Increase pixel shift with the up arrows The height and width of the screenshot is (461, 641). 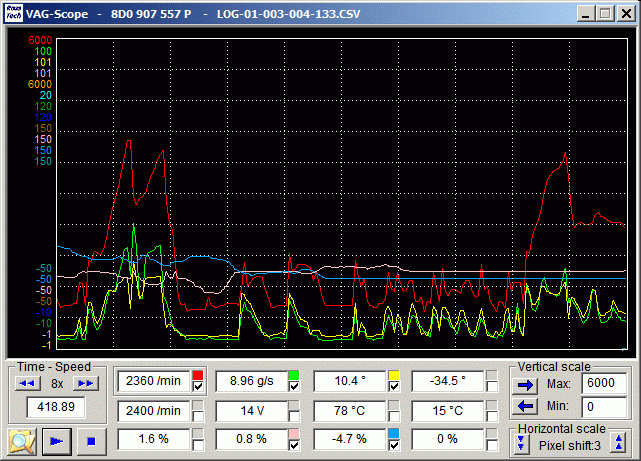619,443
